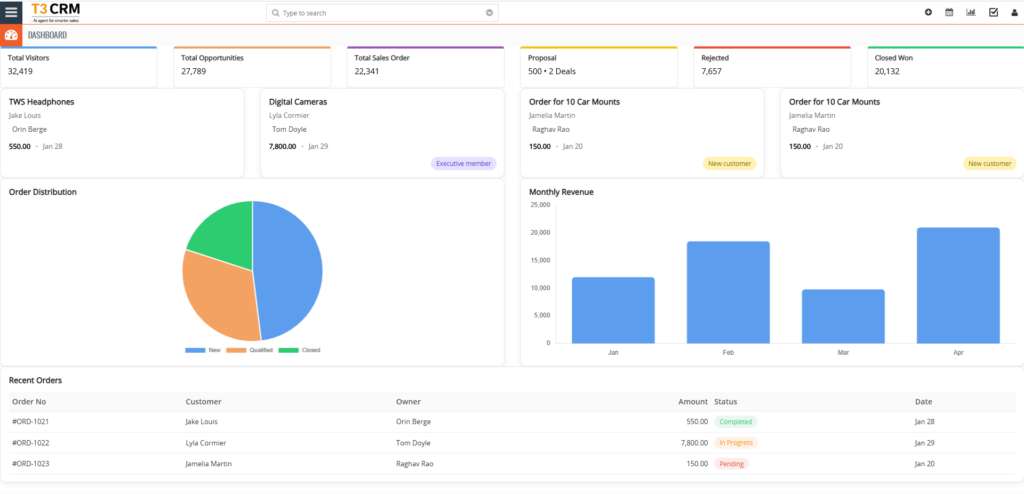The height and width of the screenshot is (494, 1024).
Task: Click the quick create plus icon
Action: click(x=928, y=12)
